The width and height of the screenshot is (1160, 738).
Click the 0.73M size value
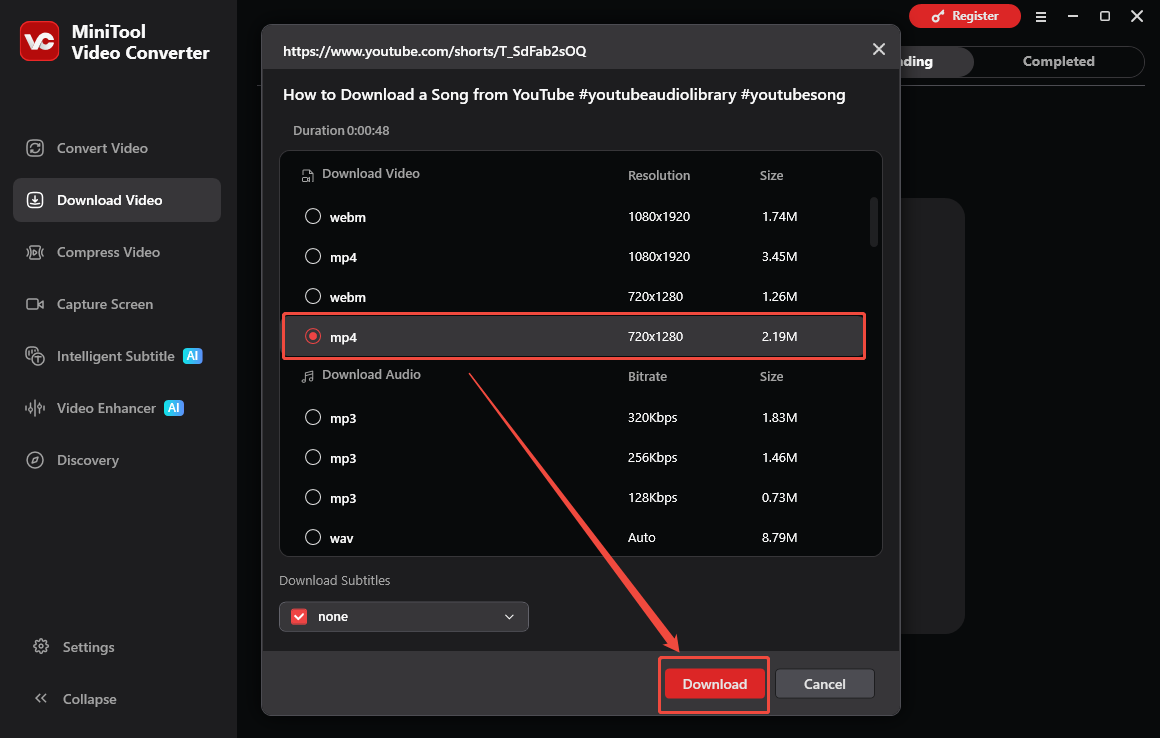point(779,498)
